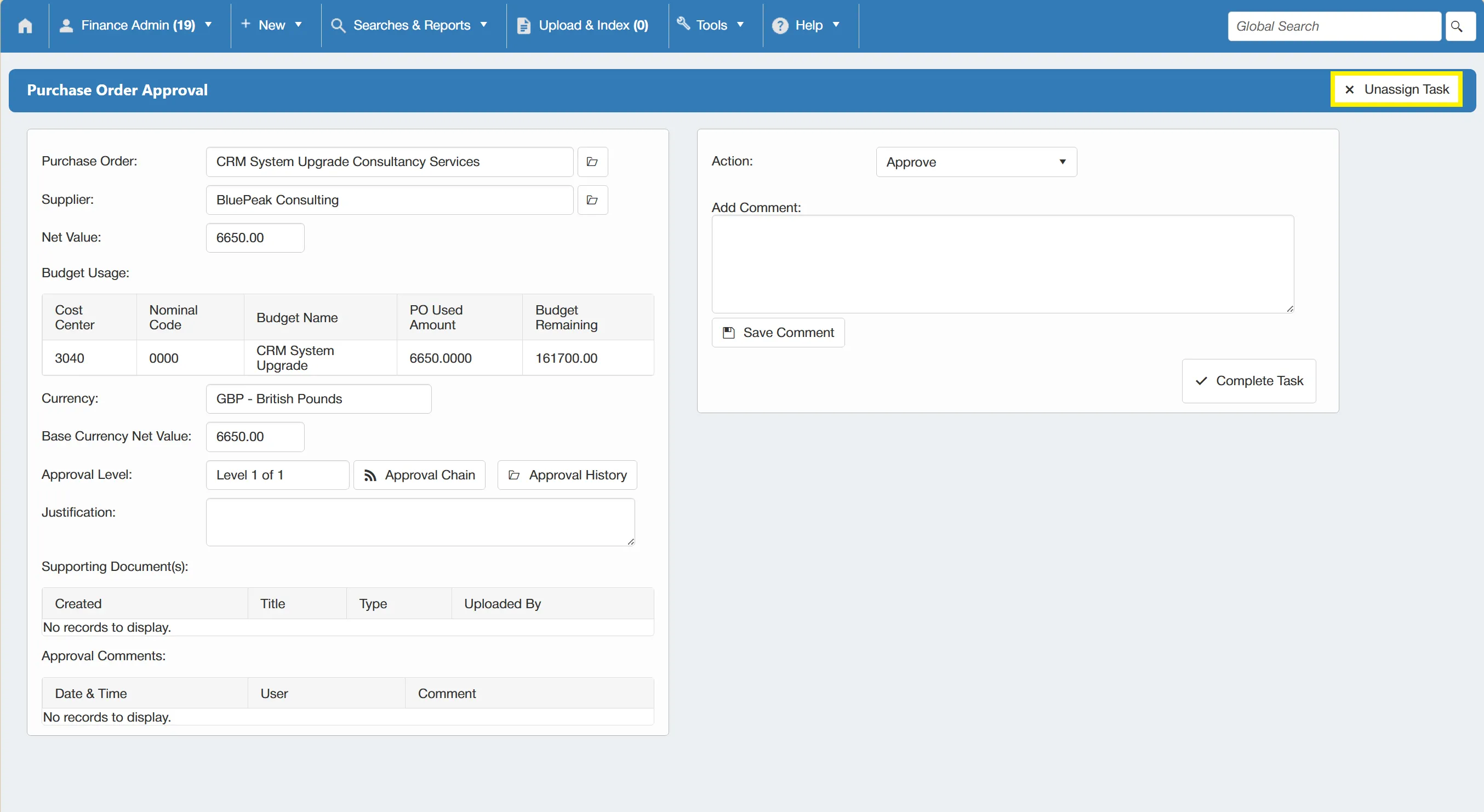Open the Action dropdown set to Approve
This screenshot has height=812, width=1484.
(x=976, y=162)
